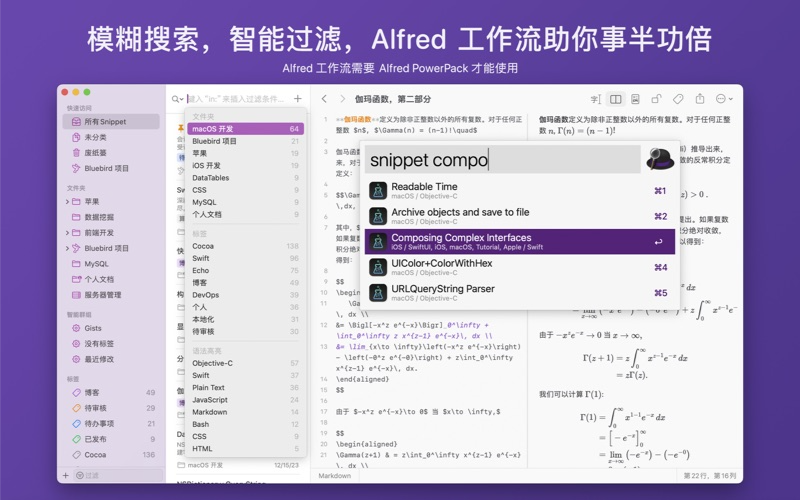Expand the 前端开发 folder chevron
800x500 pixels.
[67, 233]
